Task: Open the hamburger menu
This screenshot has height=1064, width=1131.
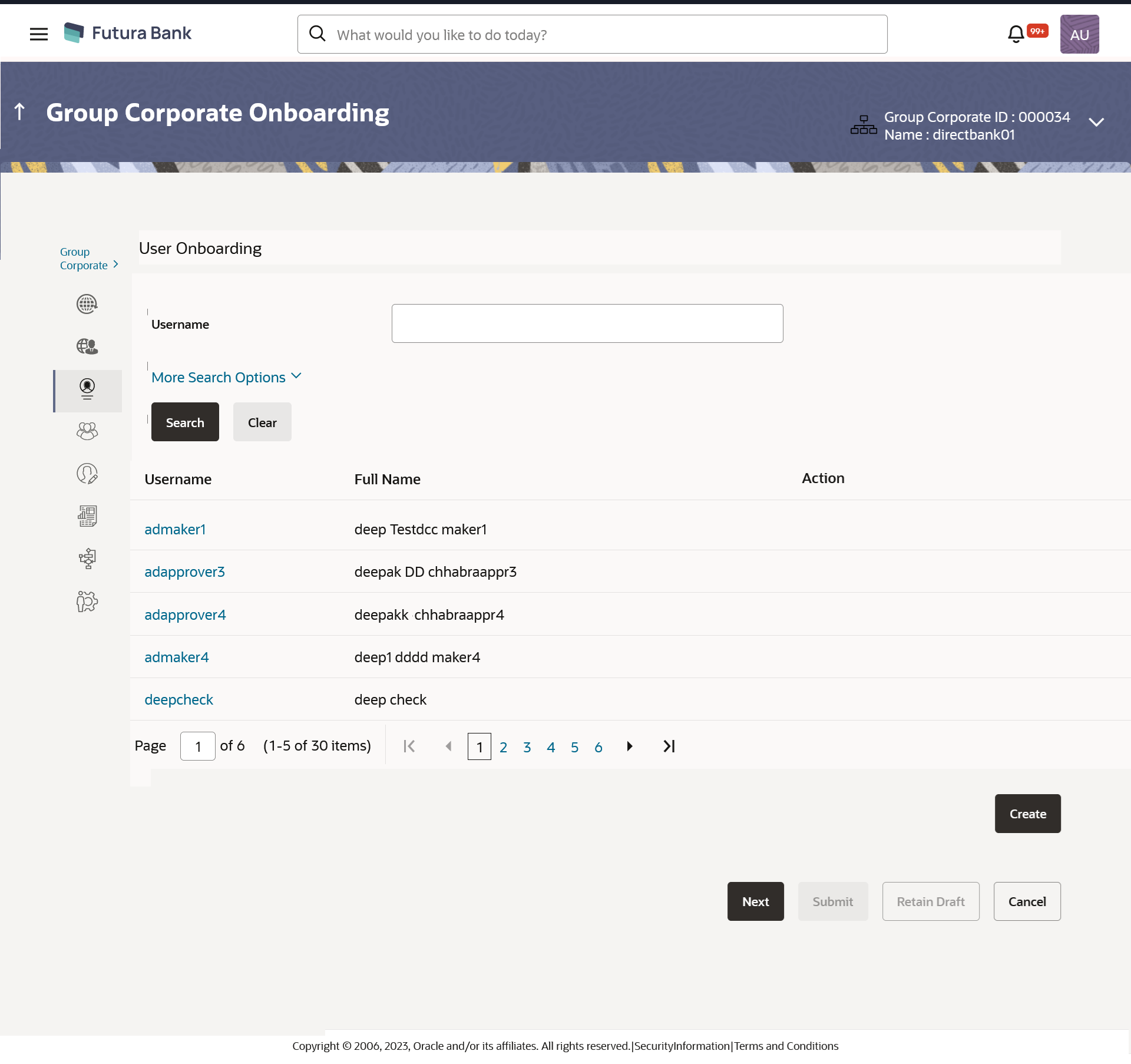Action: tap(38, 34)
